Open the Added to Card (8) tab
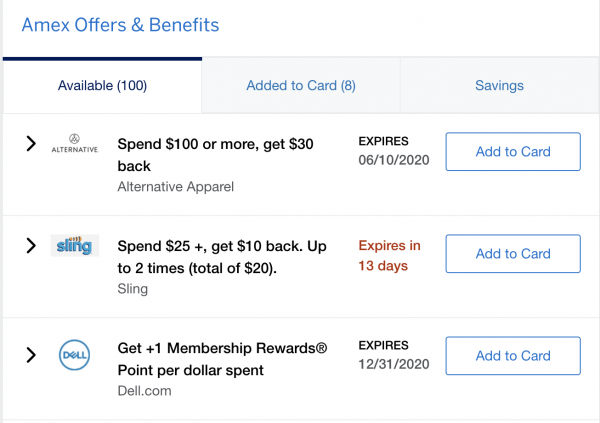Viewport: 600px width, 423px height. pyautogui.click(x=301, y=86)
